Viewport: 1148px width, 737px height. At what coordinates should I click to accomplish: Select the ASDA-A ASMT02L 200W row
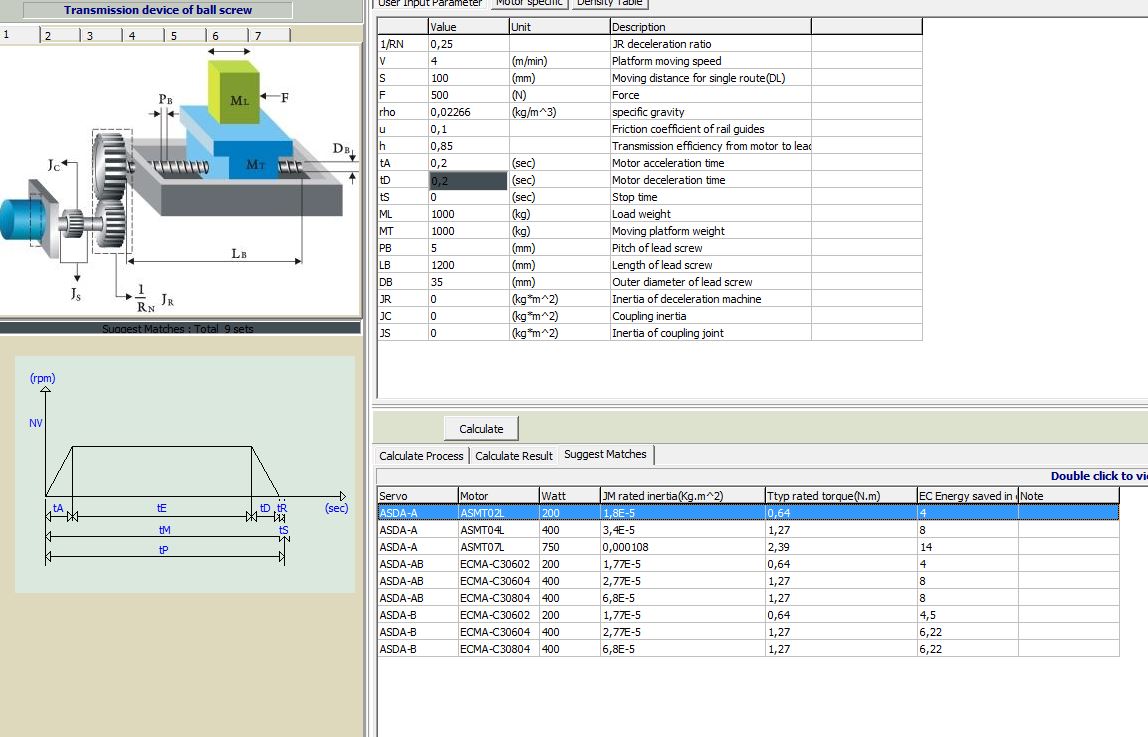(x=748, y=512)
